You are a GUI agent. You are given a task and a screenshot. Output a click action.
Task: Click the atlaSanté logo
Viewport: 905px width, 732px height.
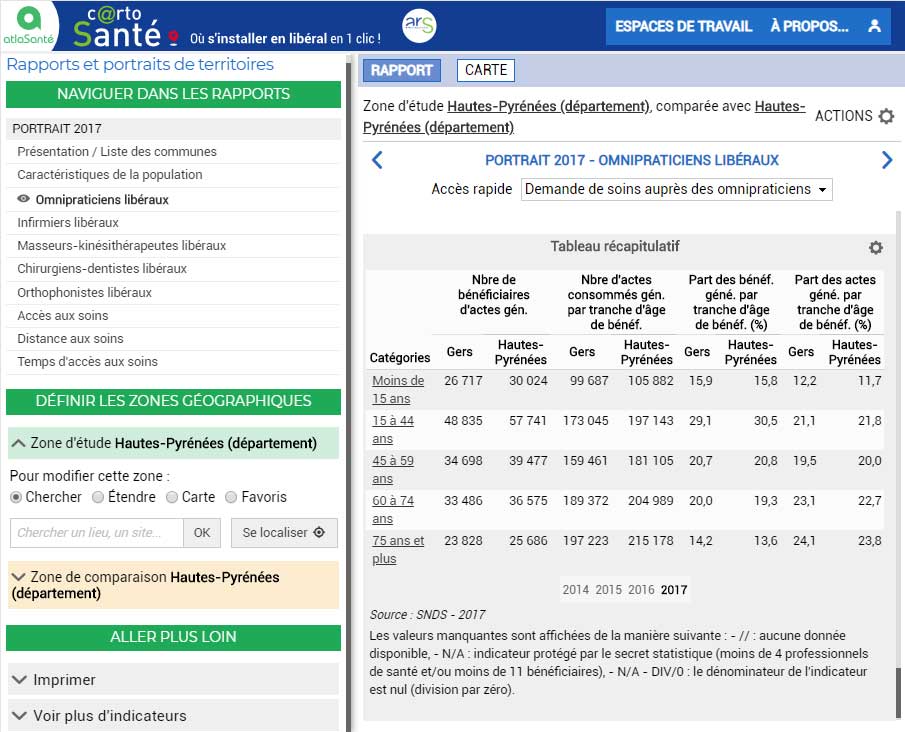(x=28, y=26)
